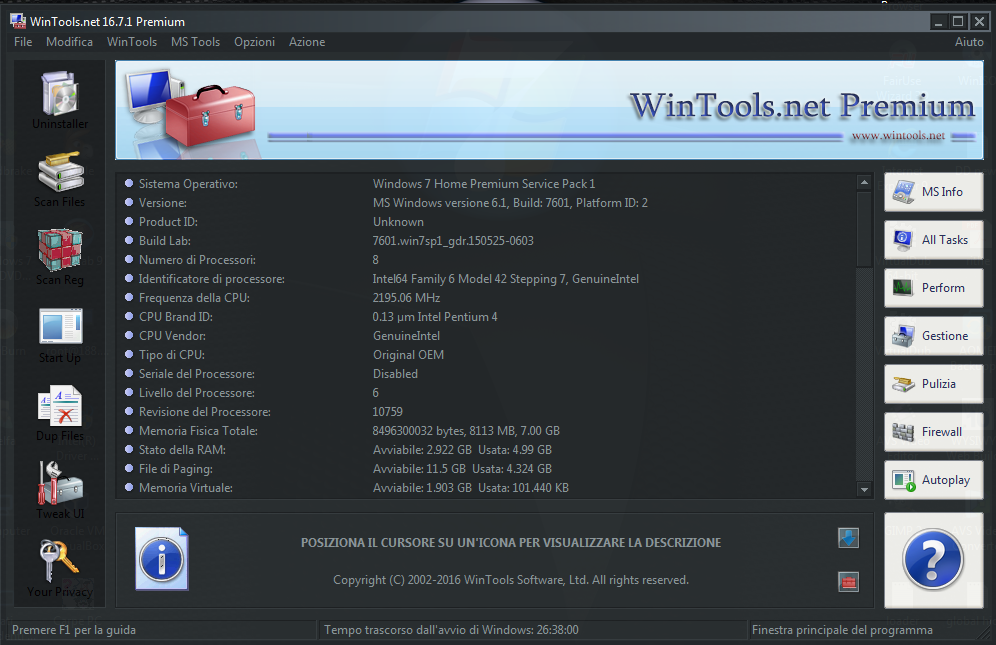The width and height of the screenshot is (996, 645).
Task: Open the Modifica menu
Action: click(69, 42)
